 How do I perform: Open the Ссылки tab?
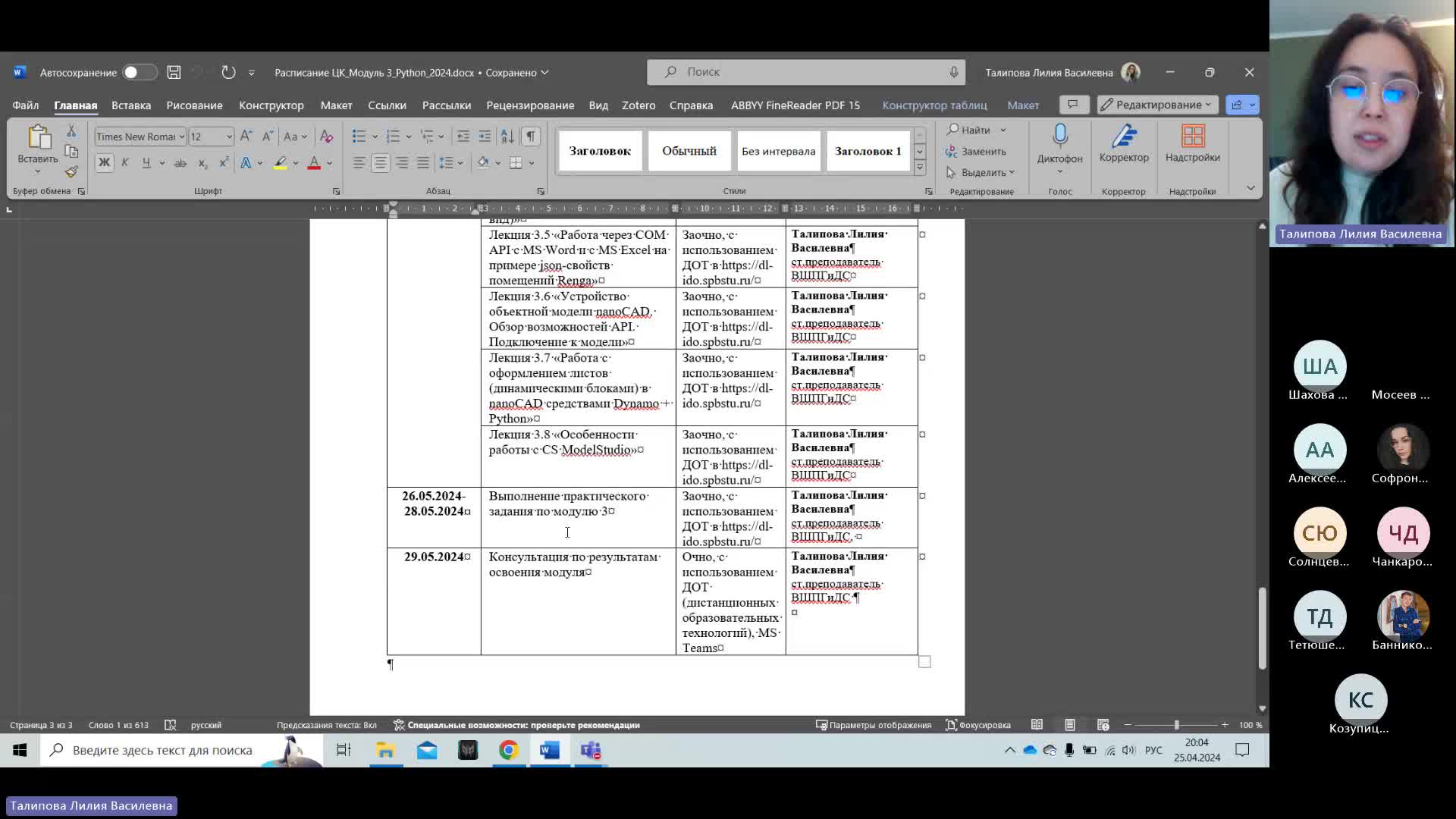coord(387,105)
